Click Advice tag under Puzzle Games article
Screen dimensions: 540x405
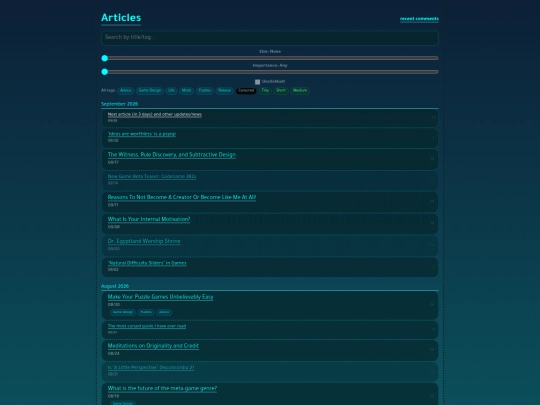[164, 312]
